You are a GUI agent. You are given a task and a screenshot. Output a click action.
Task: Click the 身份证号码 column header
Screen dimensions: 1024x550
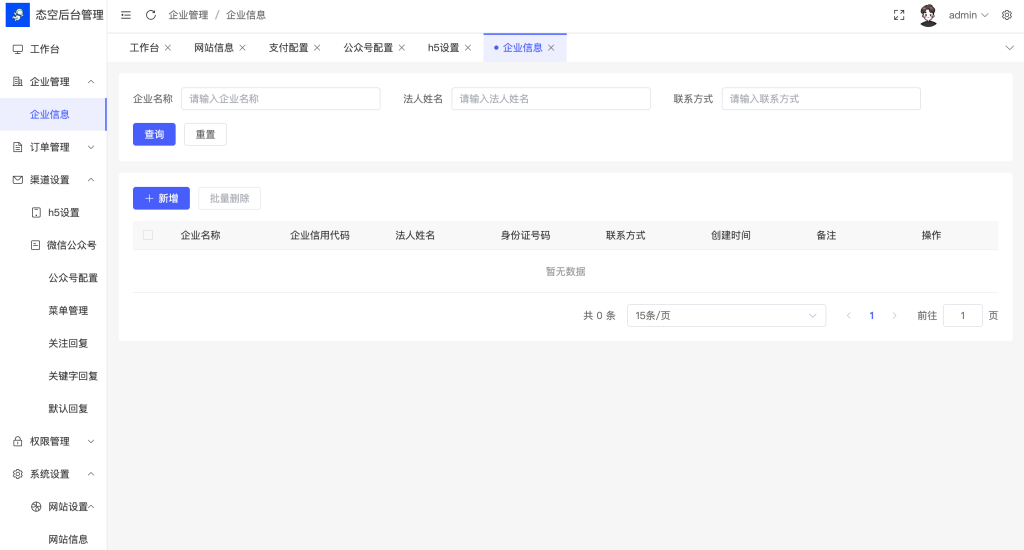(x=526, y=235)
